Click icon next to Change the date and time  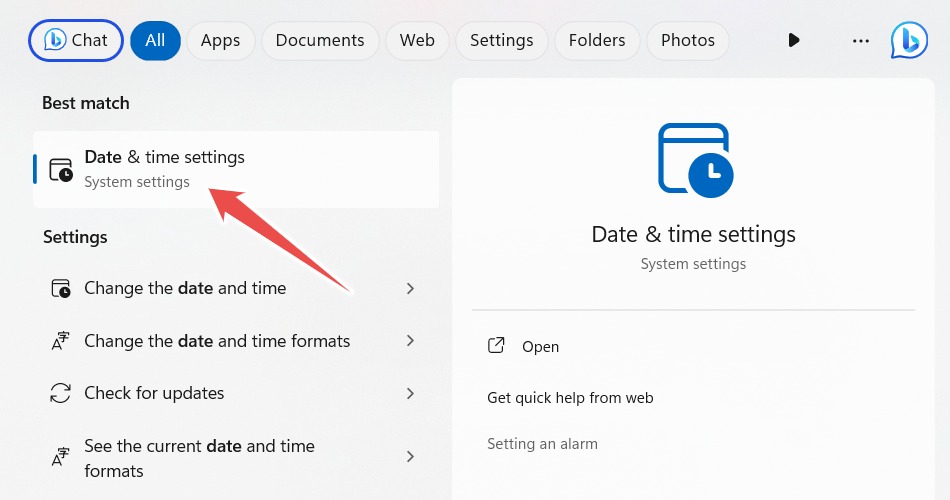[x=61, y=288]
